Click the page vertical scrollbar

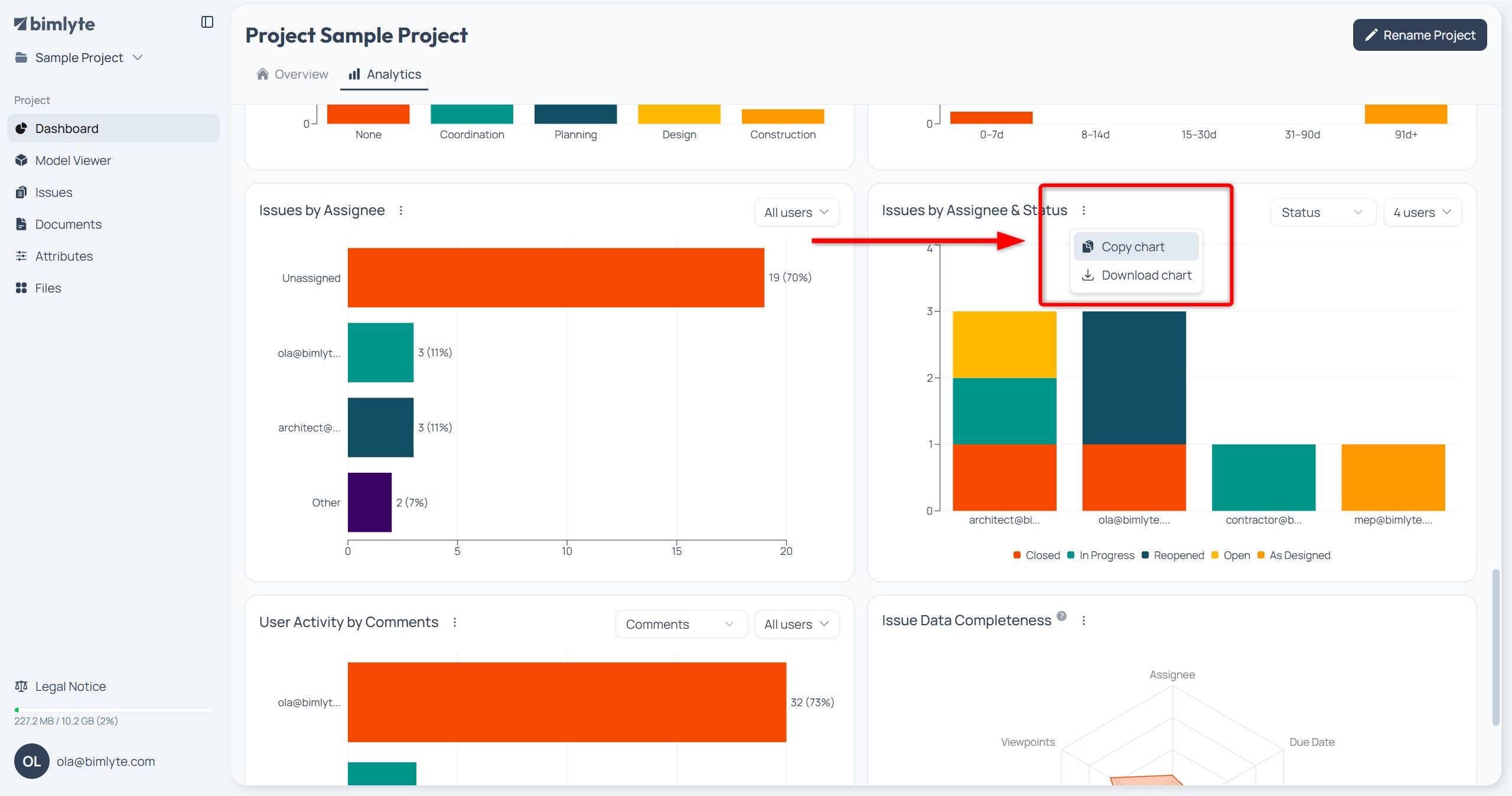1495,647
